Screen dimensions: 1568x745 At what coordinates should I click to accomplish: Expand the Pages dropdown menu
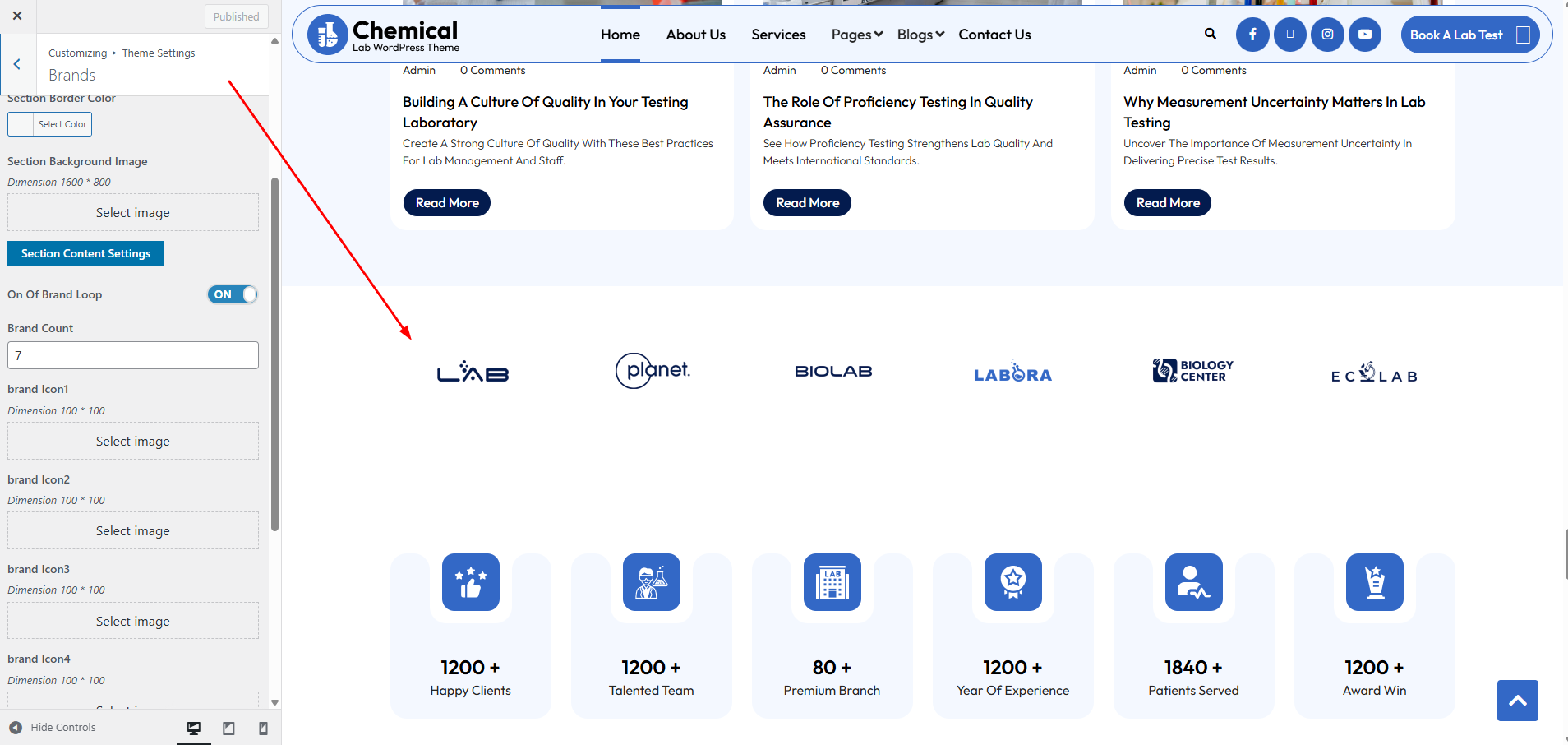(856, 35)
